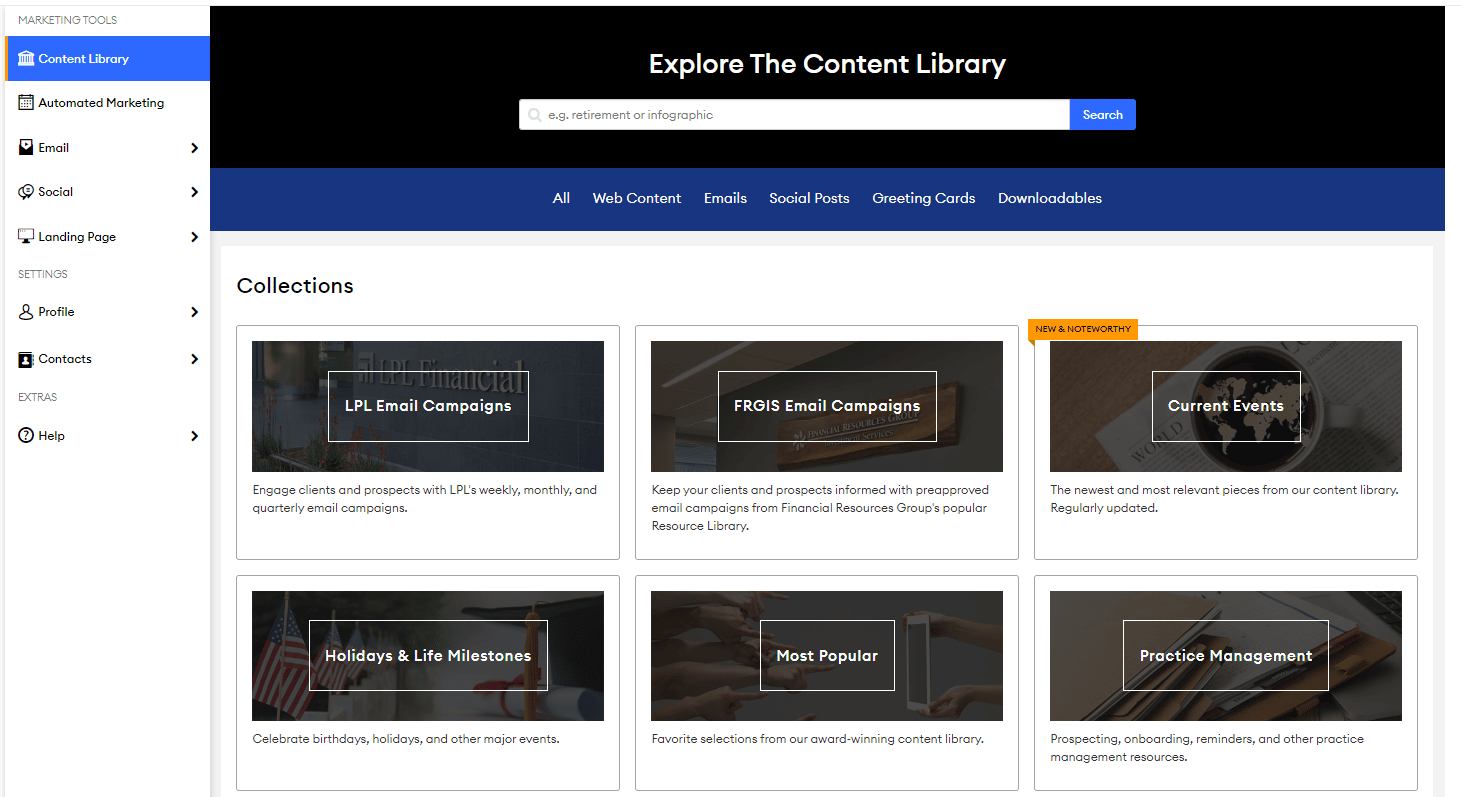Image resolution: width=1461 pixels, height=797 pixels.
Task: Open Content Library in the sidebar
Action: coord(107,59)
